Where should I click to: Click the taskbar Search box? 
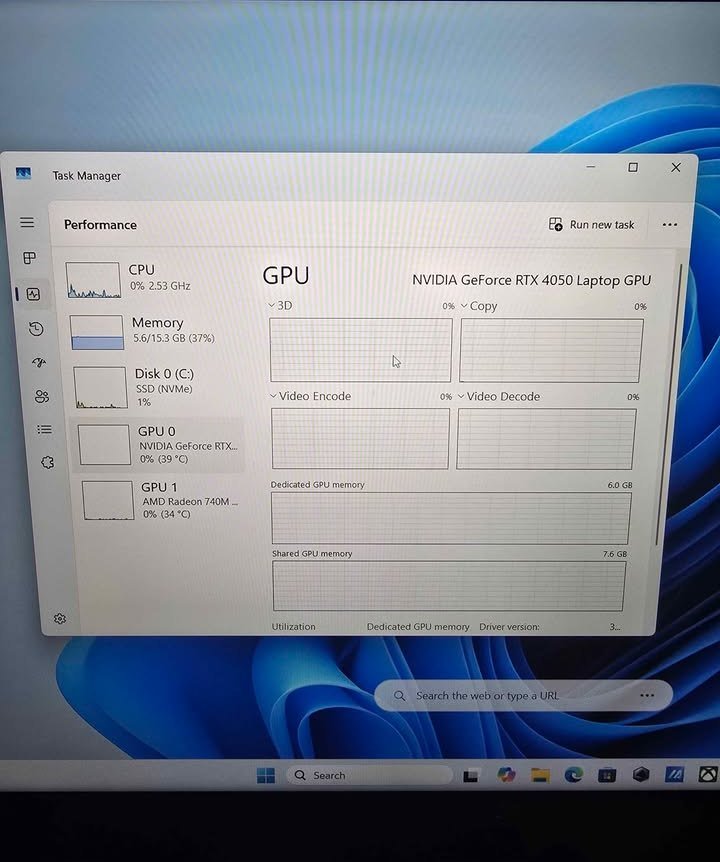369,775
